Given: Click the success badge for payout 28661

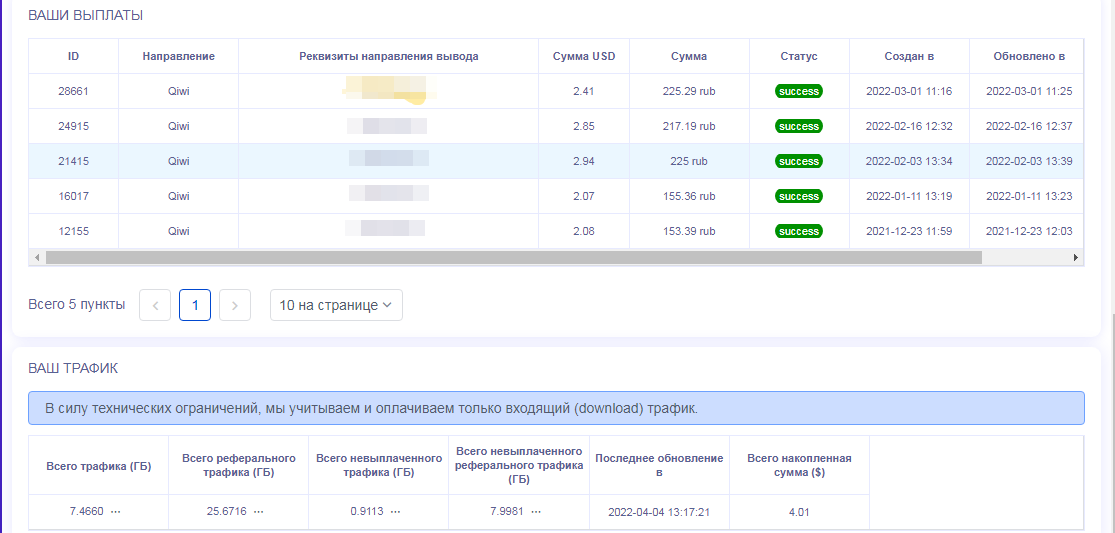Looking at the screenshot, I should (799, 91).
